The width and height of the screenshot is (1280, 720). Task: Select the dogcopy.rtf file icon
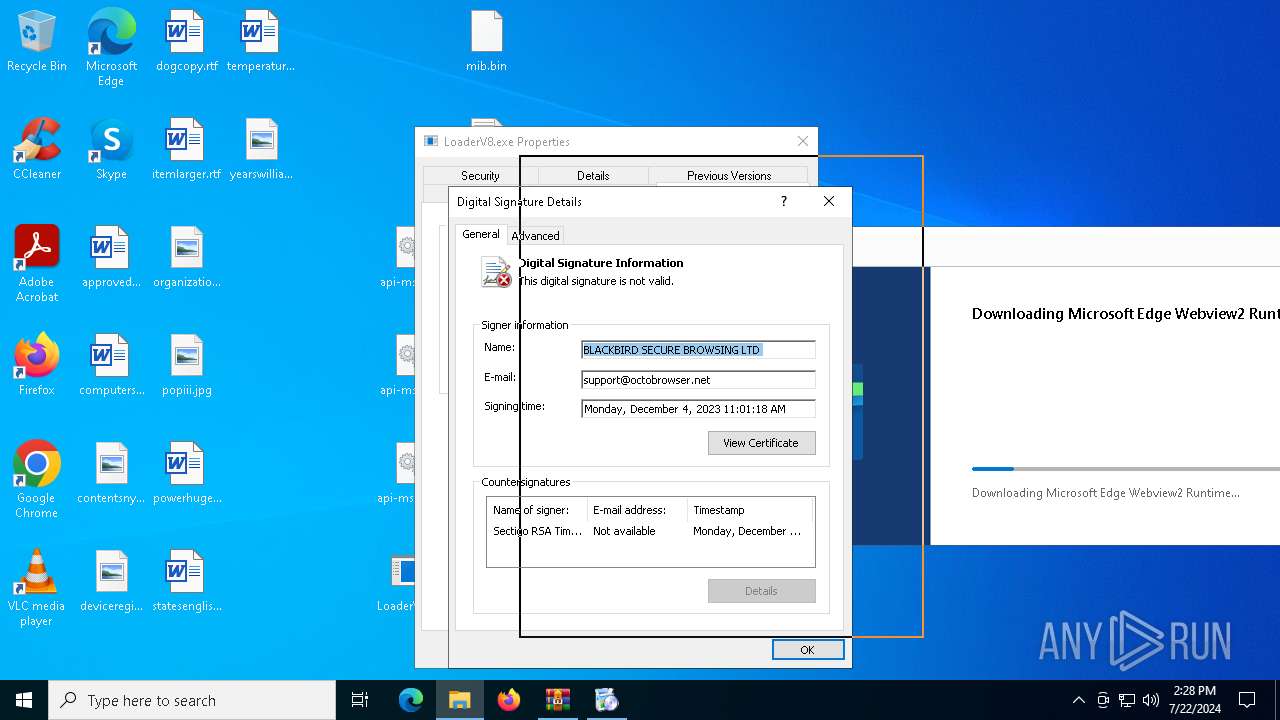[186, 42]
